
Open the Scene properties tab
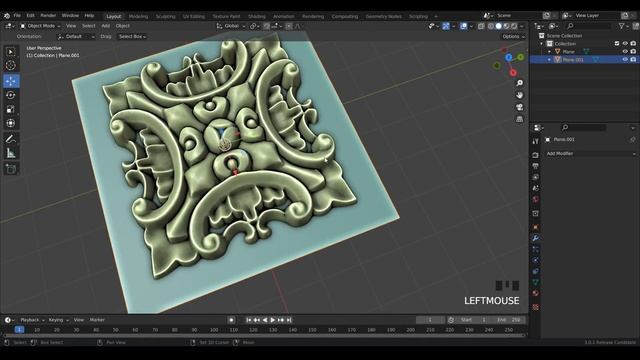(536, 188)
